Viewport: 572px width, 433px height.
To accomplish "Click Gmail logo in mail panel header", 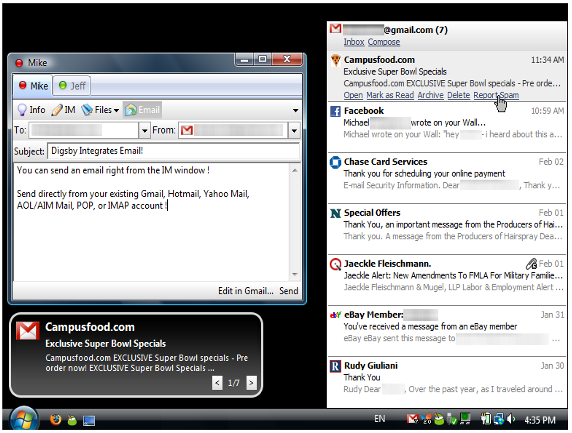I will tap(335, 28).
